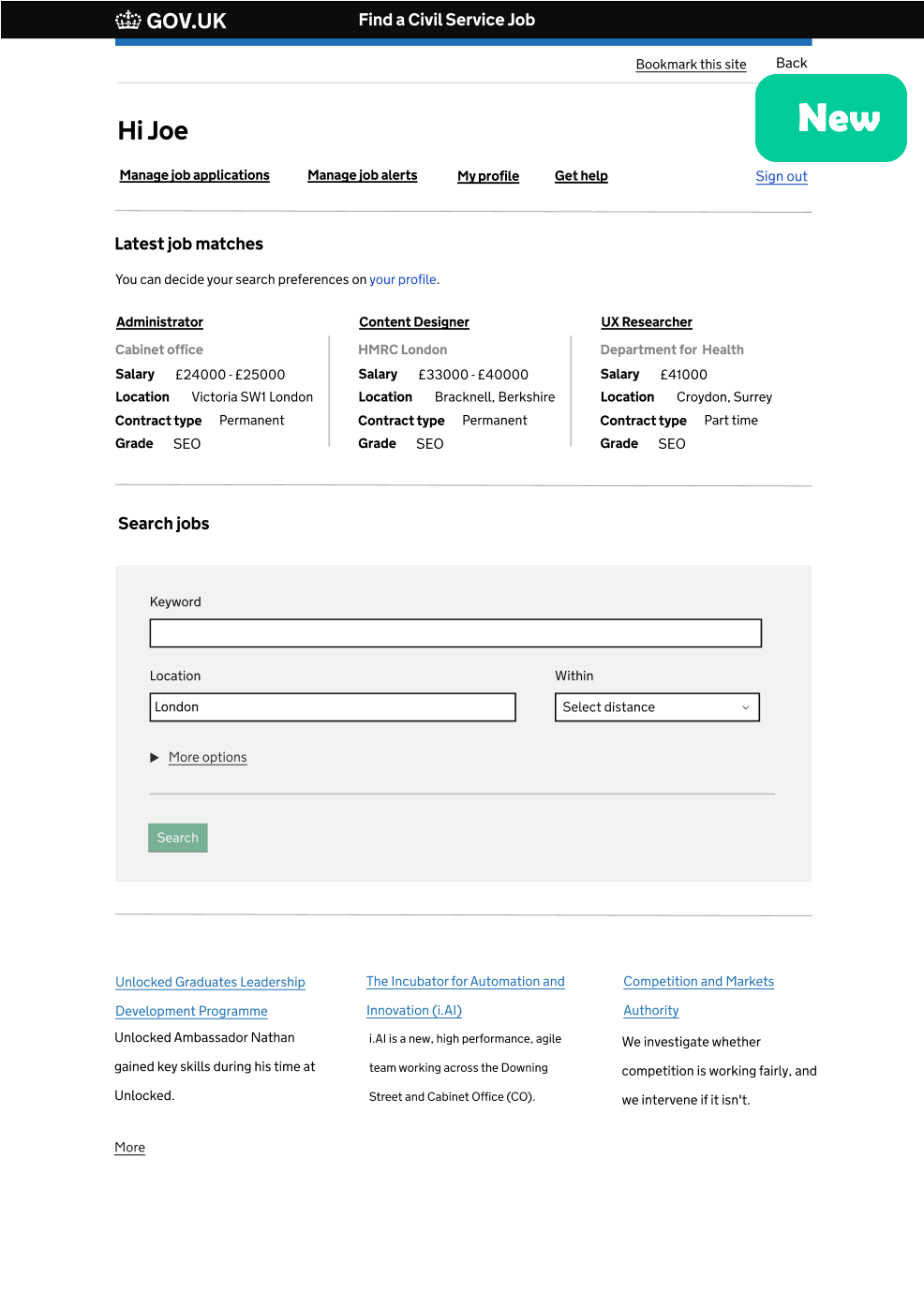Open the Select distance dropdown
The image size is (924, 1307).
coord(656,707)
